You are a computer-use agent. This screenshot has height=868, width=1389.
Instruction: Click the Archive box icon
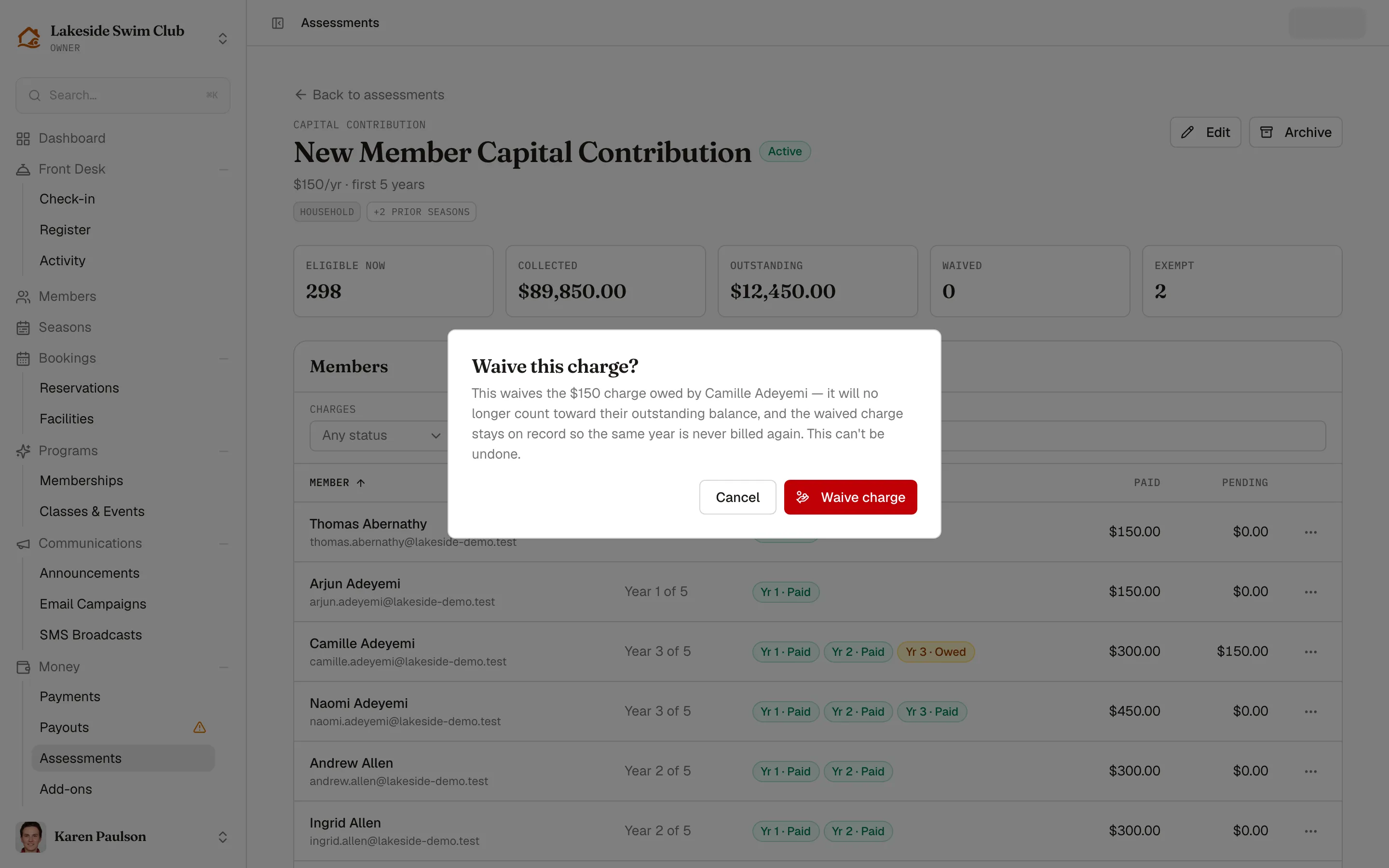[x=1266, y=133]
